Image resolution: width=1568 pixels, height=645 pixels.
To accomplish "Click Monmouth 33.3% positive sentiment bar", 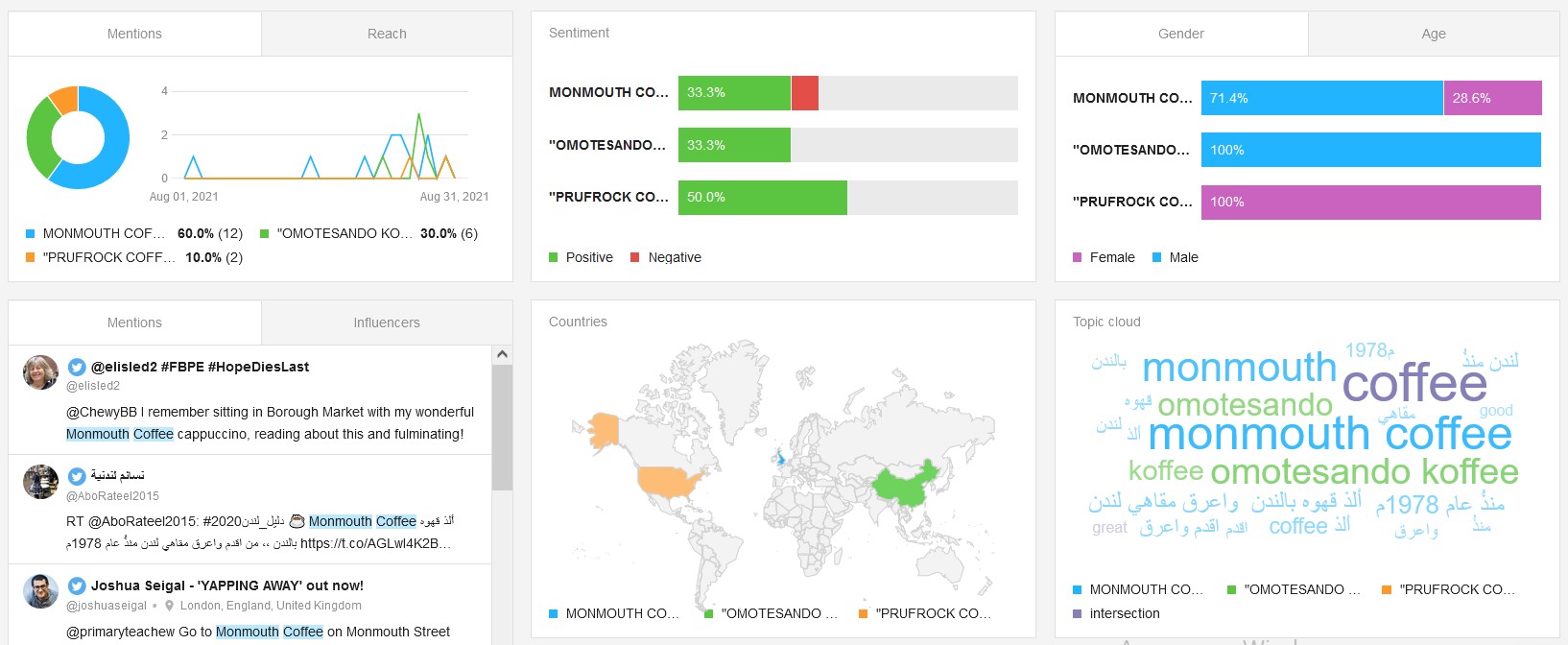I will 734,93.
